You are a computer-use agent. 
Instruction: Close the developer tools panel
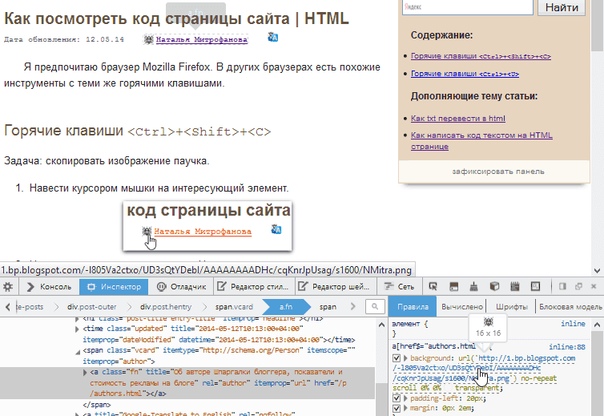point(594,286)
